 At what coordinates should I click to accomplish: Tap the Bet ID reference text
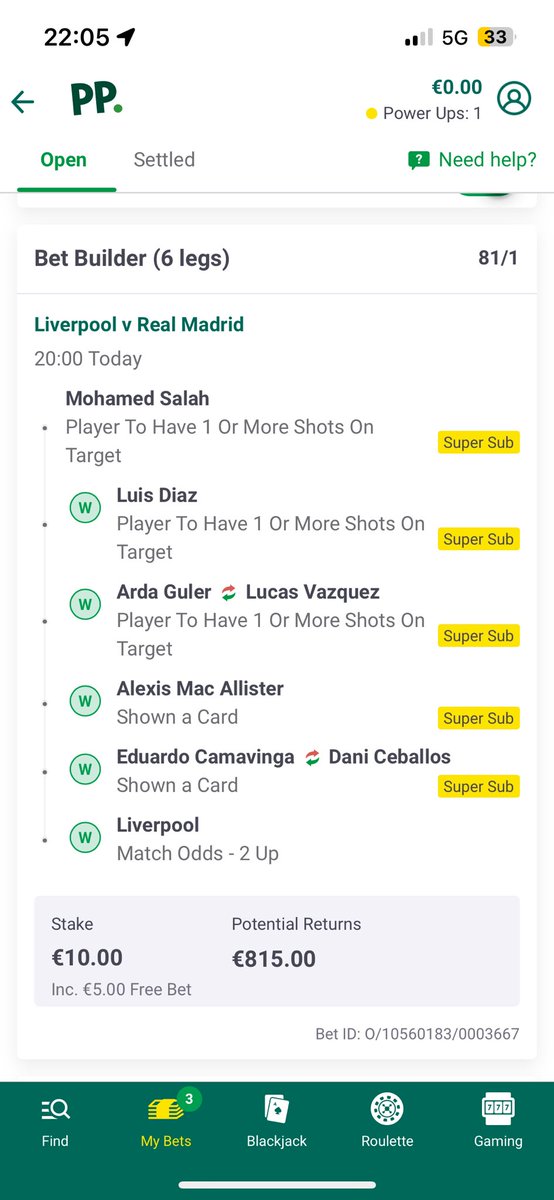coord(417,1034)
